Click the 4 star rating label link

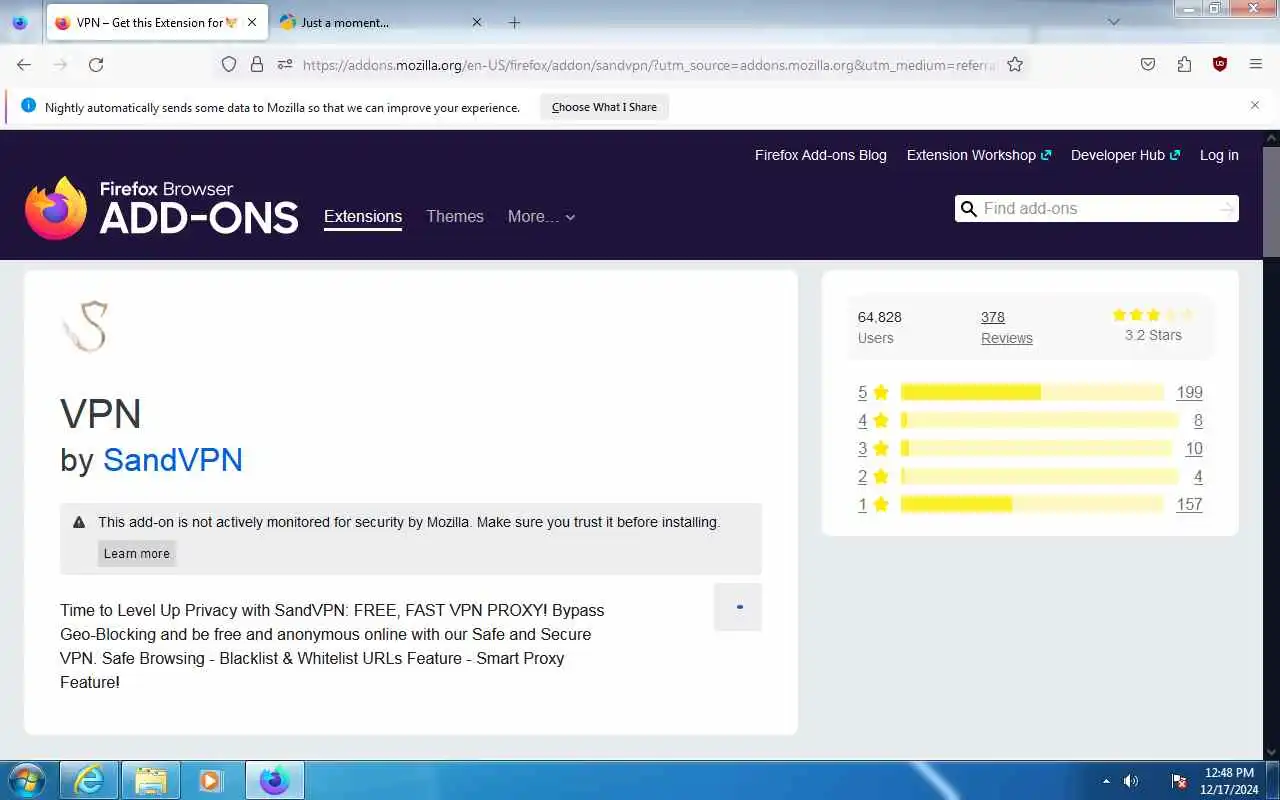pos(873,420)
